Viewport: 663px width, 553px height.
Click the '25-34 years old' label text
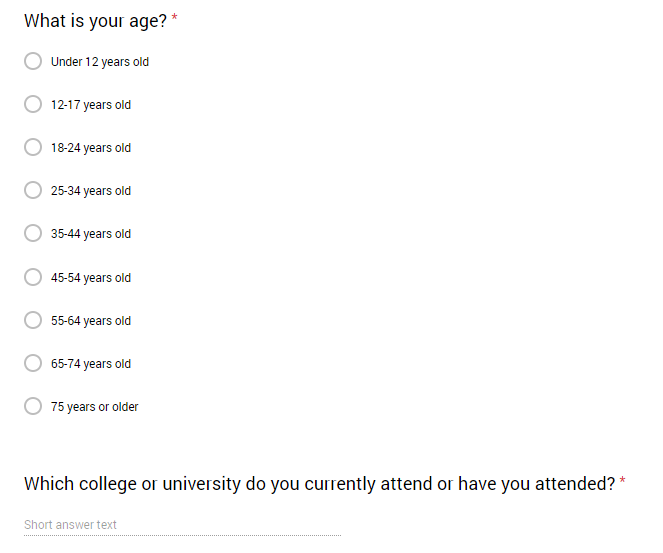91,191
